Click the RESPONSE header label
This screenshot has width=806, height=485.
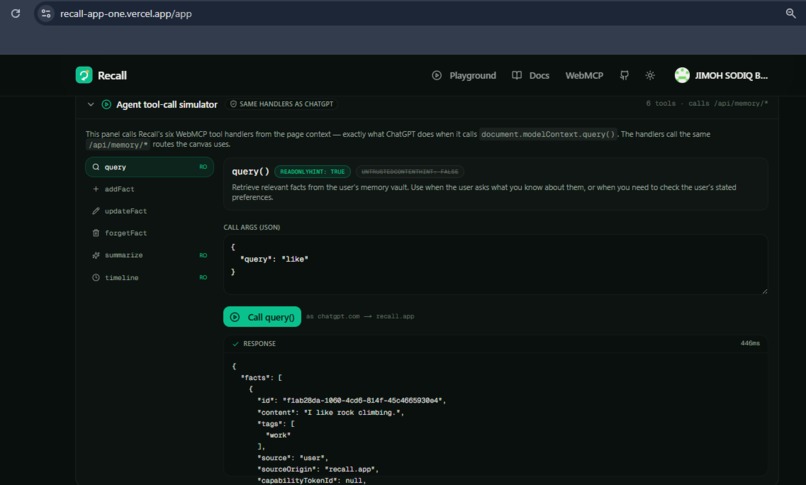pyautogui.click(x=259, y=344)
